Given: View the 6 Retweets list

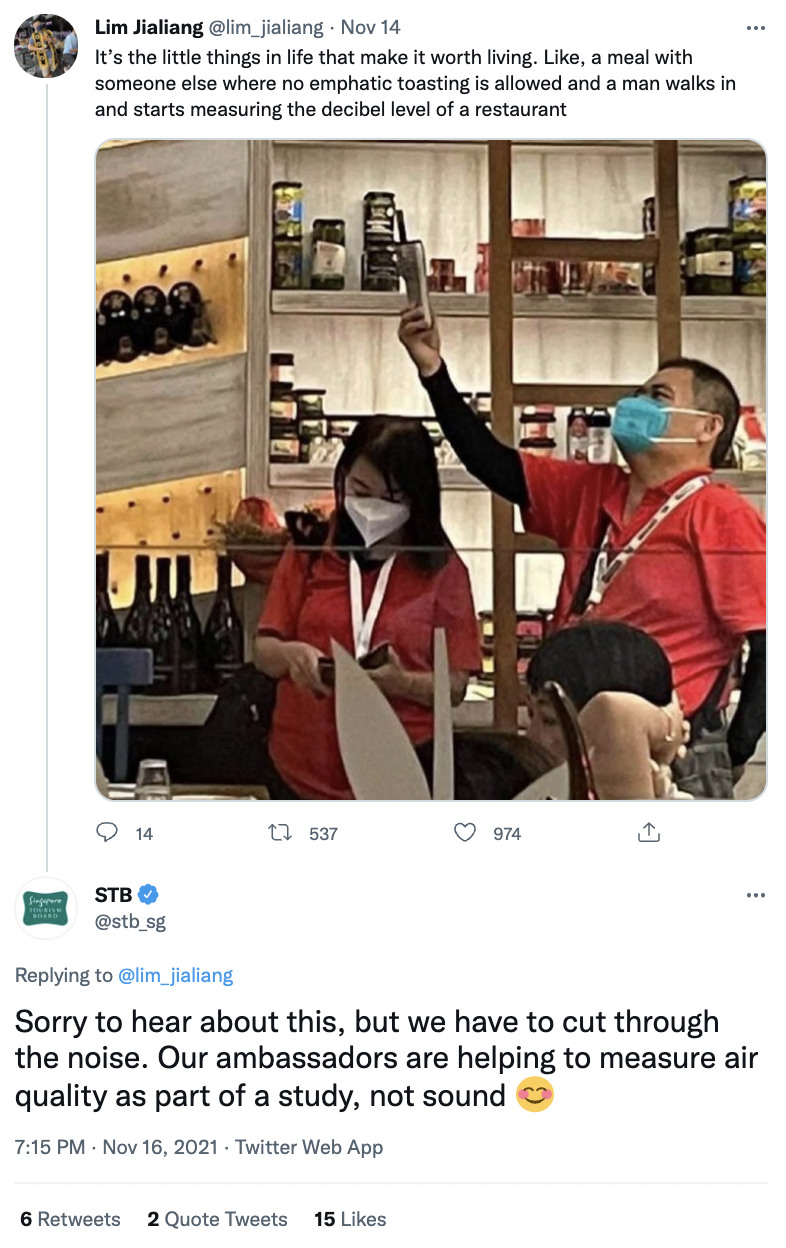Looking at the screenshot, I should tap(70, 1219).
